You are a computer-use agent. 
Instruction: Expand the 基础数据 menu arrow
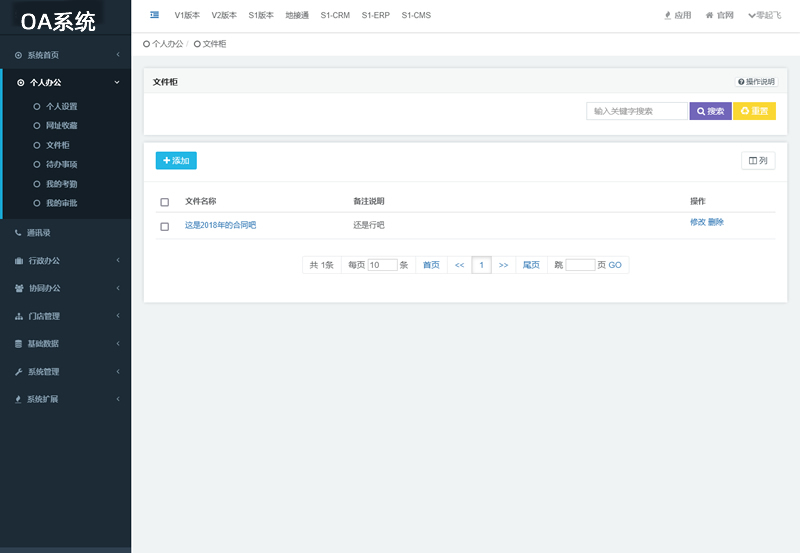coord(118,343)
